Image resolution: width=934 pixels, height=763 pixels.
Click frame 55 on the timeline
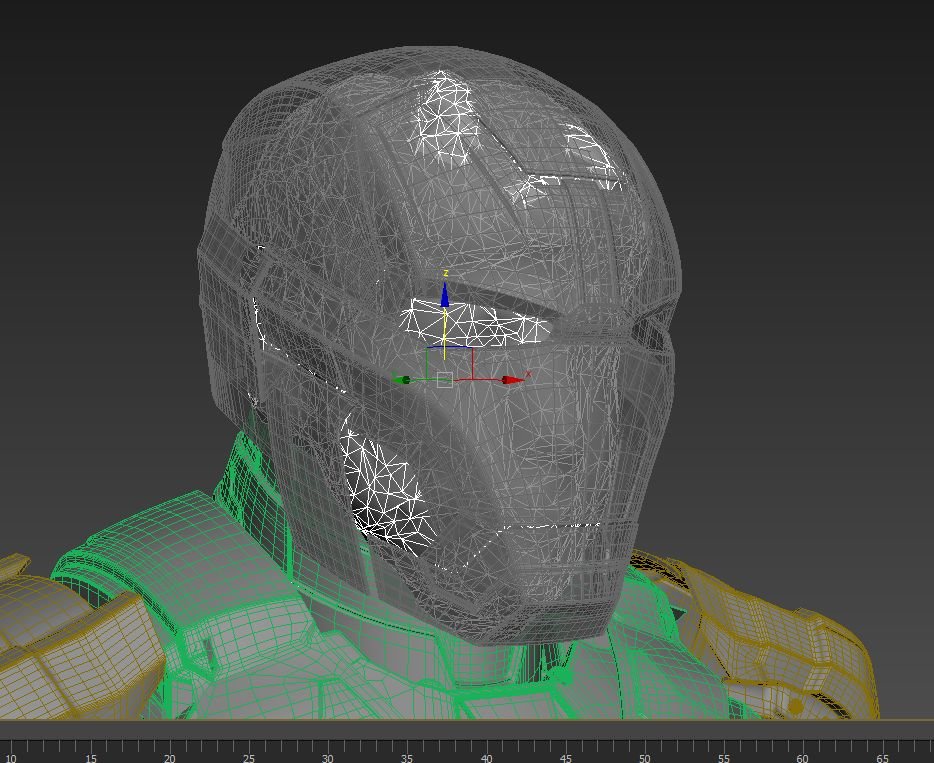pyautogui.click(x=724, y=758)
